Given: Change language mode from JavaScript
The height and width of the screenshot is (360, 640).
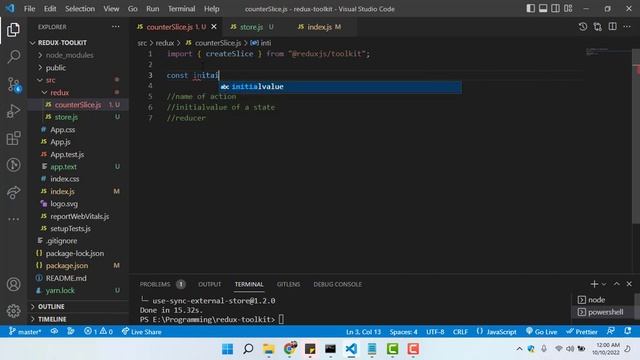Looking at the screenshot, I should (x=501, y=332).
